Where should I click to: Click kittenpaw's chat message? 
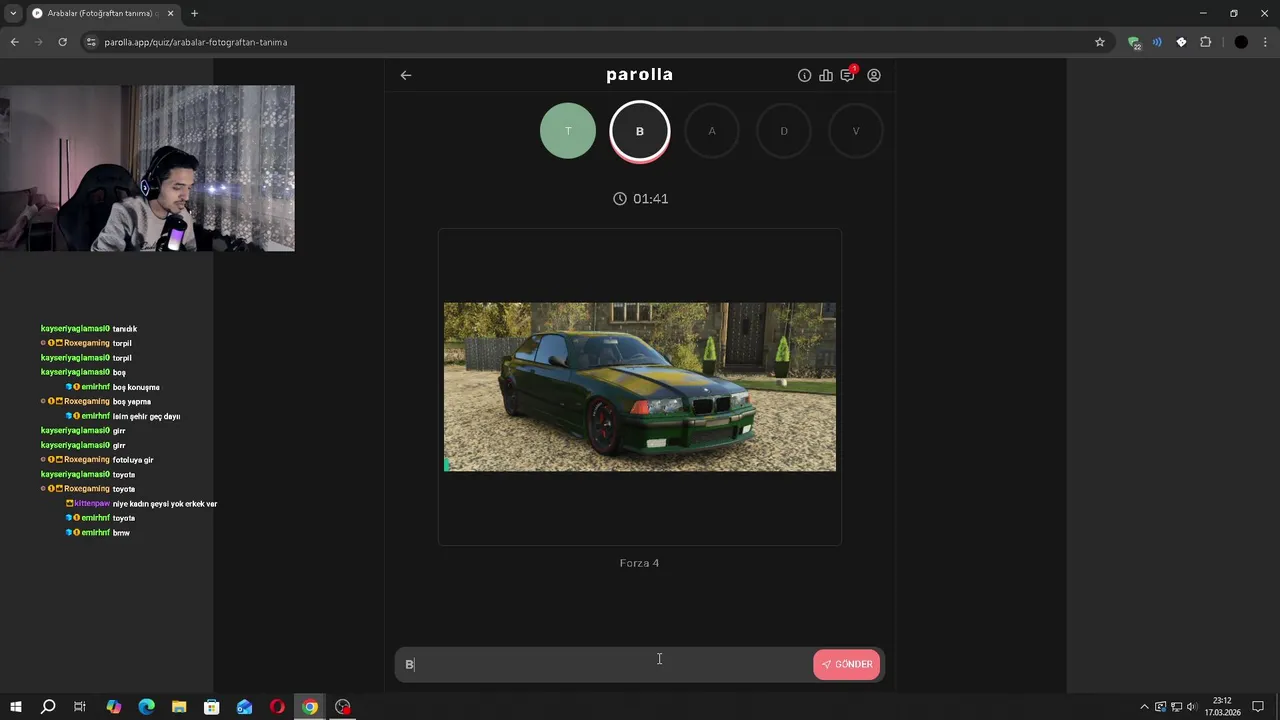(165, 504)
